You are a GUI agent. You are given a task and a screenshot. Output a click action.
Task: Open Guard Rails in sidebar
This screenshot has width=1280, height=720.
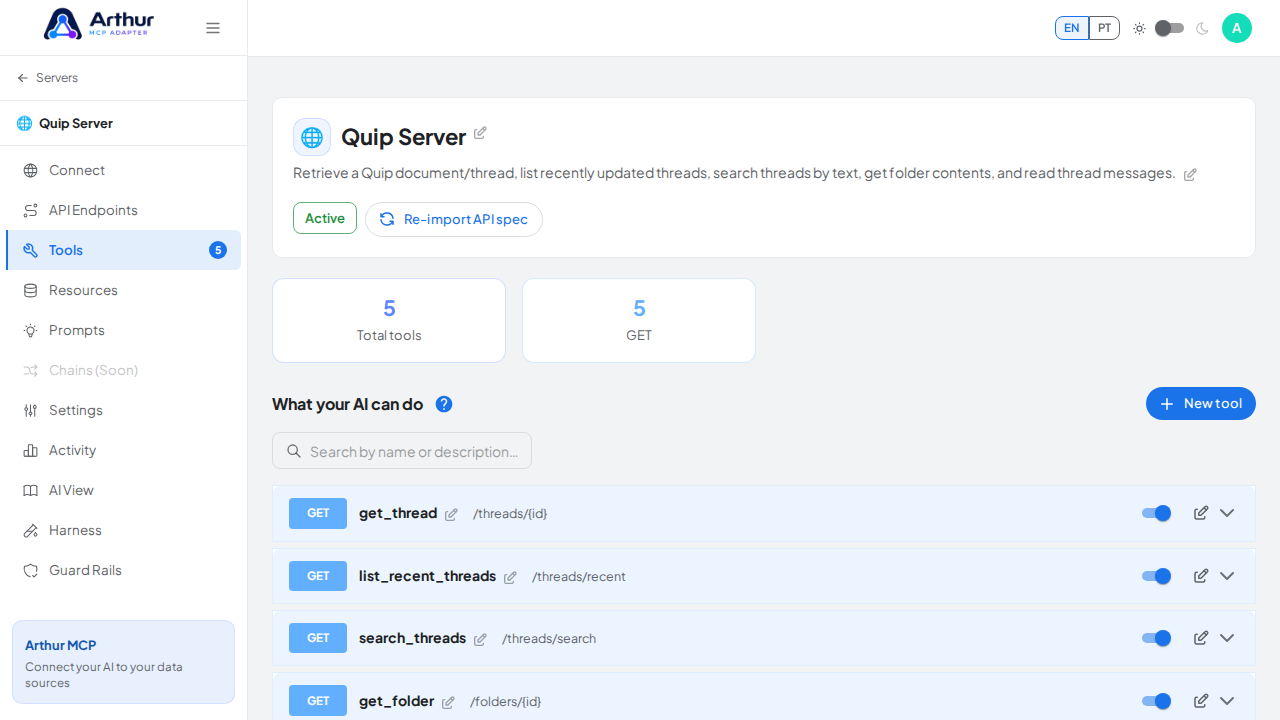tap(123, 570)
